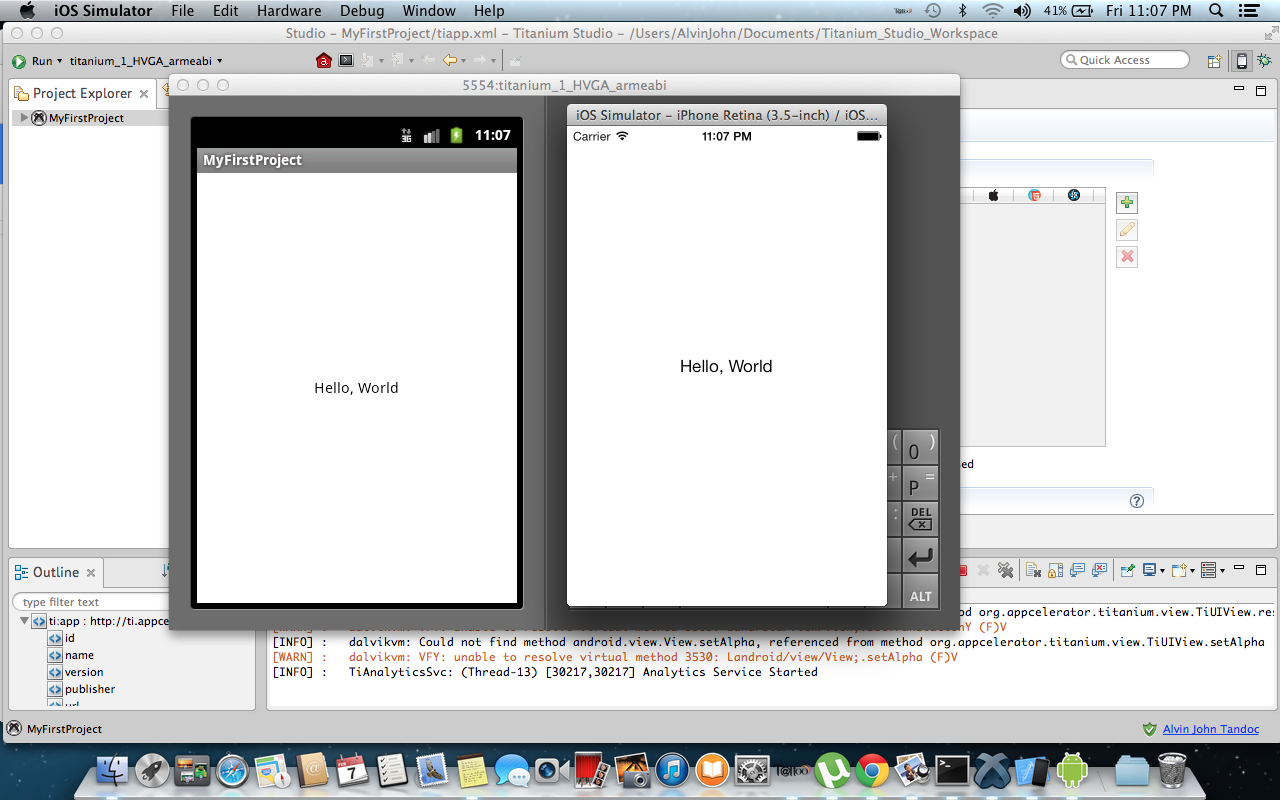
Task: Click in the Quick Access search field
Action: point(1125,60)
